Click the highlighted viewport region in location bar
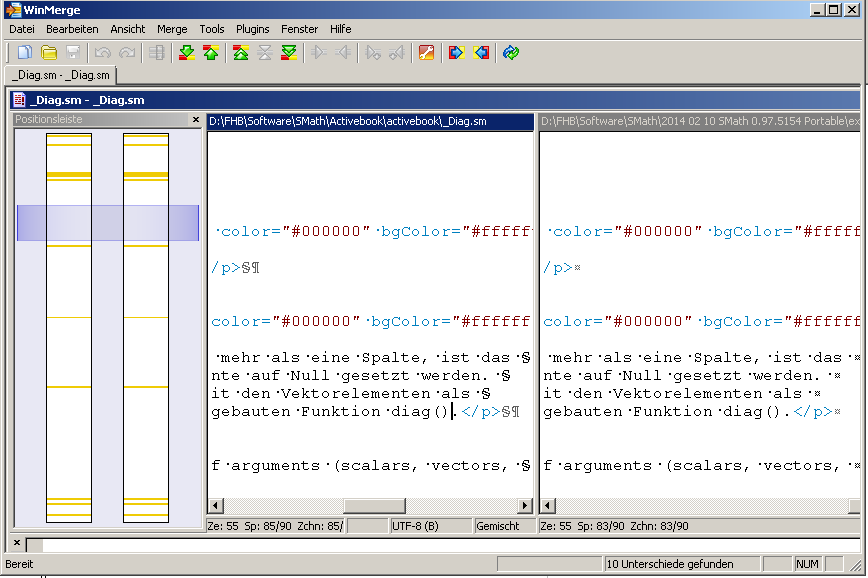This screenshot has height=578, width=868. pos(108,223)
